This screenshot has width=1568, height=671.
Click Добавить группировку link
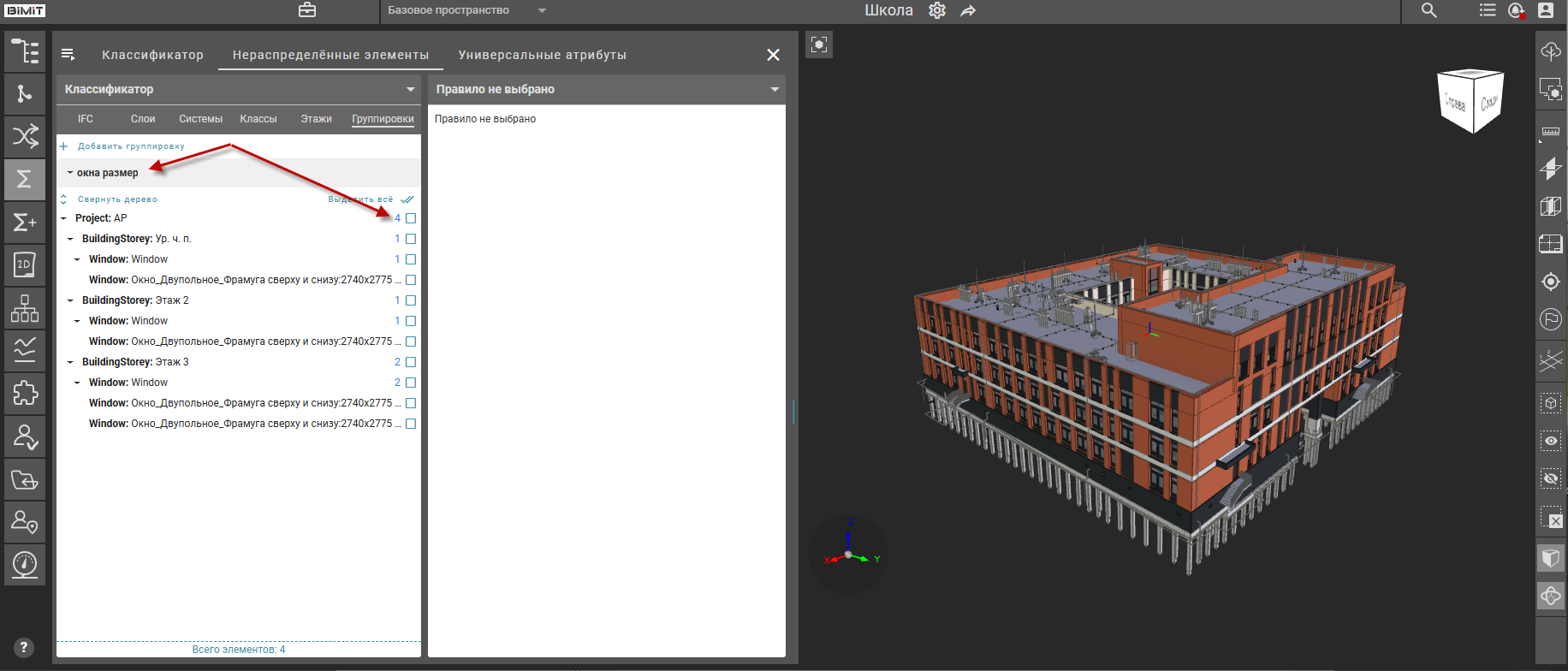pos(130,146)
